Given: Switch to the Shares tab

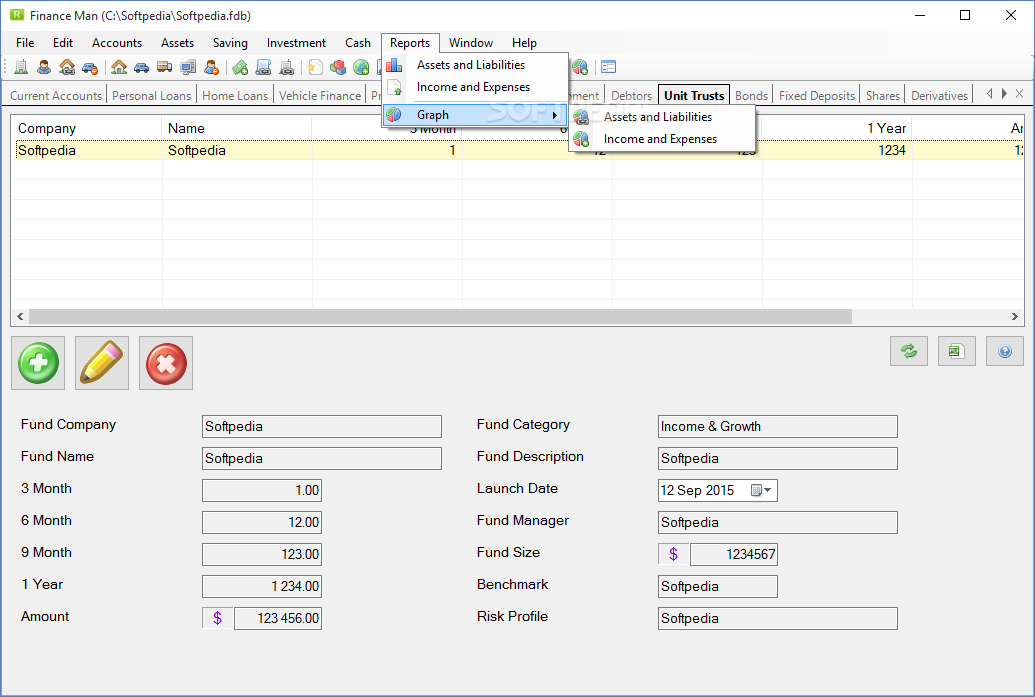Looking at the screenshot, I should coord(883,96).
